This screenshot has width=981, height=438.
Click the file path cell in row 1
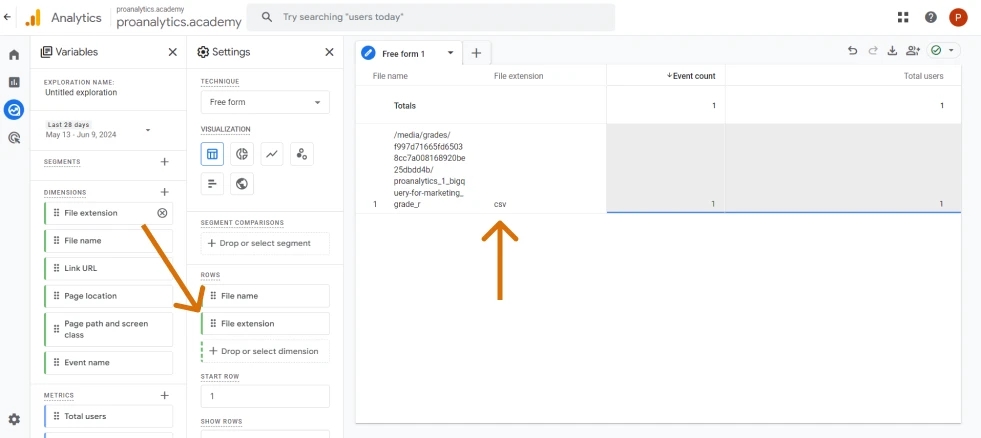(429, 170)
